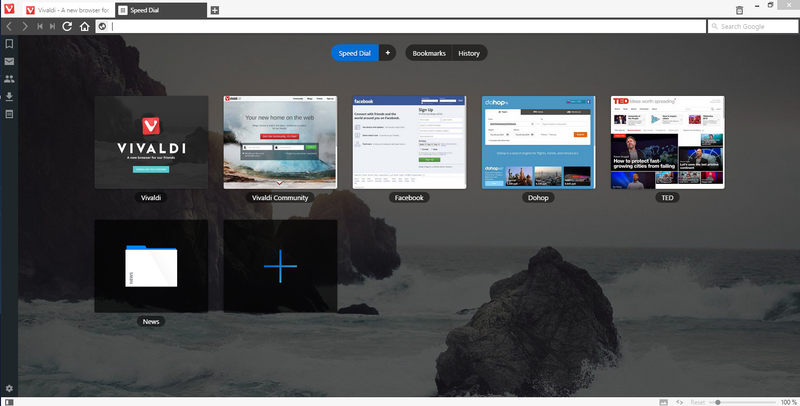This screenshot has height=406, width=800.
Task: Select the Speed Dial browser tab
Action: 161,10
